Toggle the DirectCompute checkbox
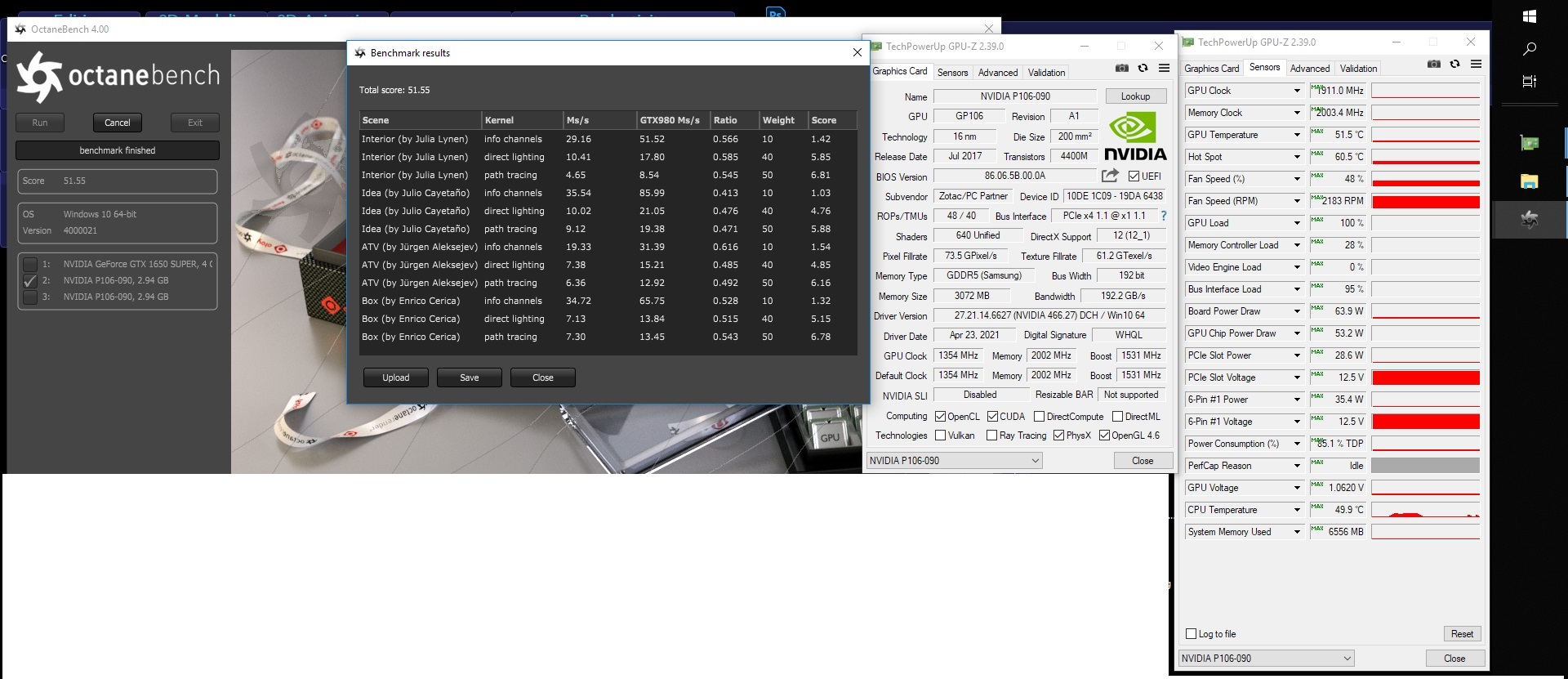1568x679 pixels. pos(1040,417)
